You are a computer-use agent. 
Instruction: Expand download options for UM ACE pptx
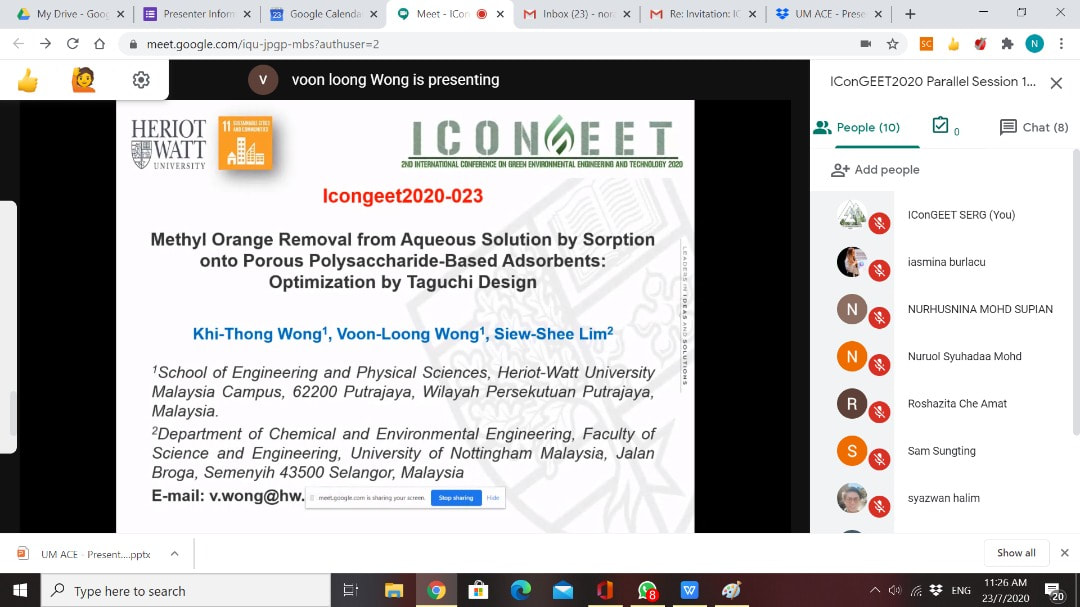(174, 553)
